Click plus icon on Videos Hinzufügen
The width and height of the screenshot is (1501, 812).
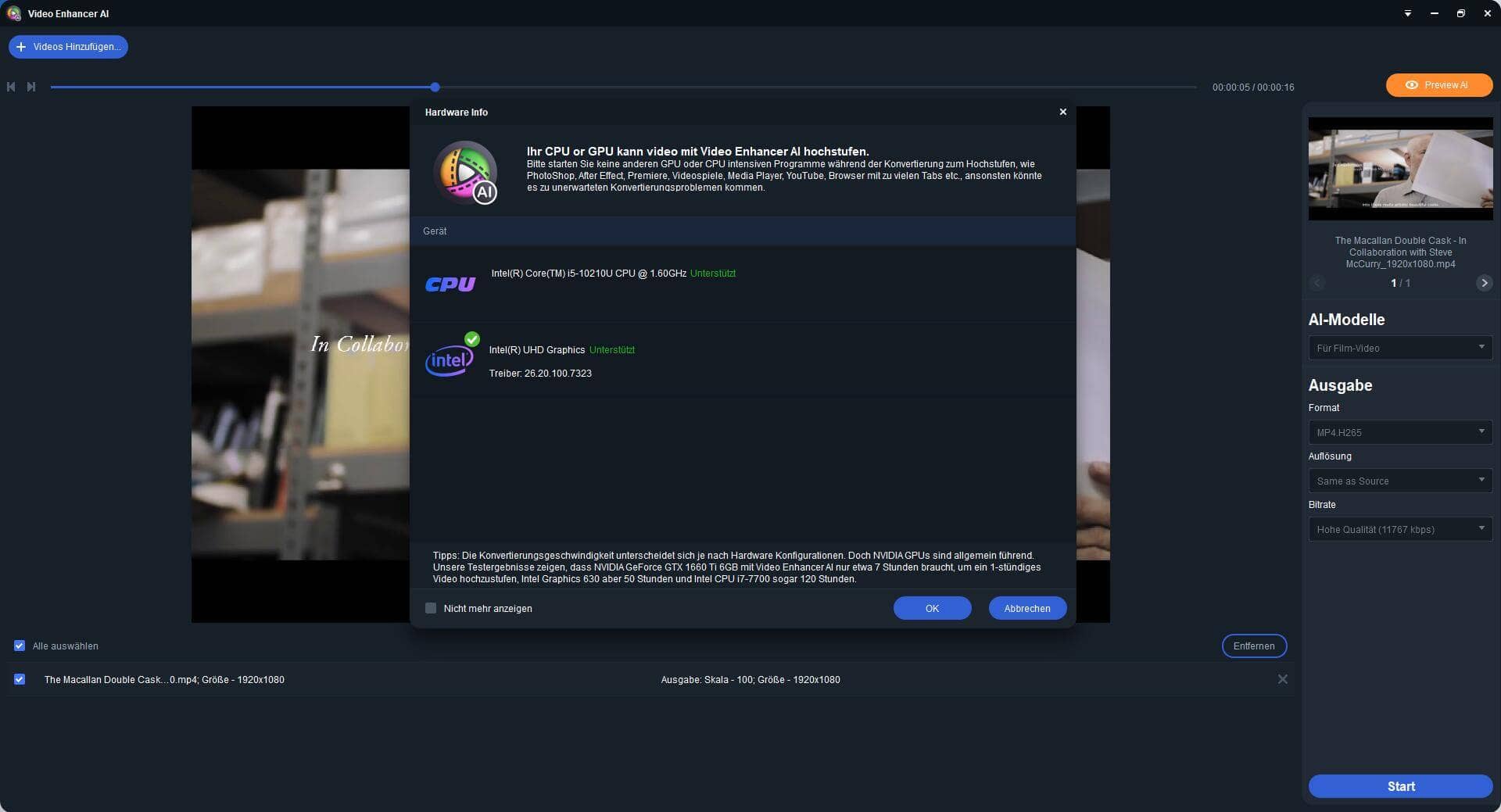(21, 47)
